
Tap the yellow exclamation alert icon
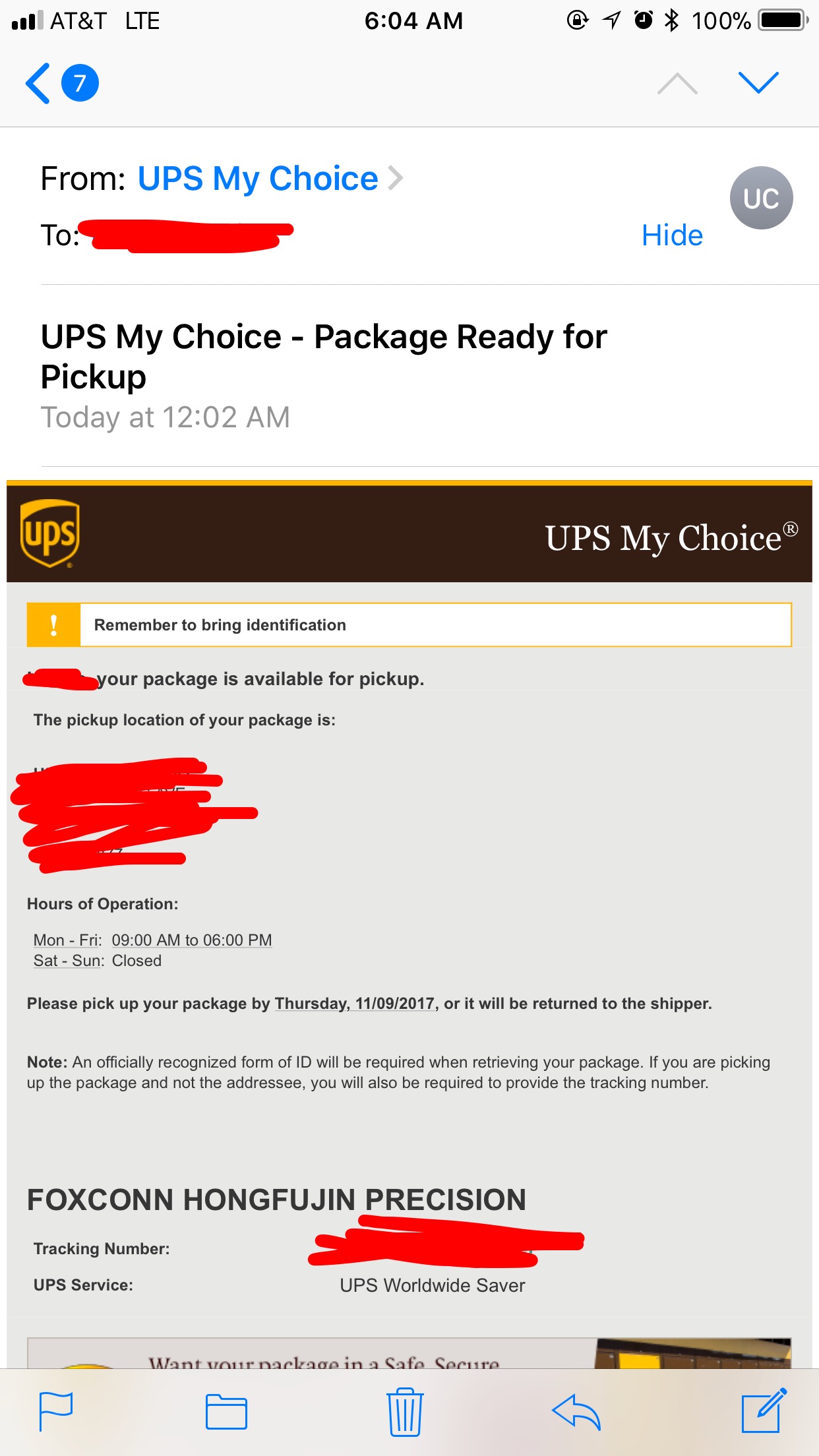[x=53, y=624]
